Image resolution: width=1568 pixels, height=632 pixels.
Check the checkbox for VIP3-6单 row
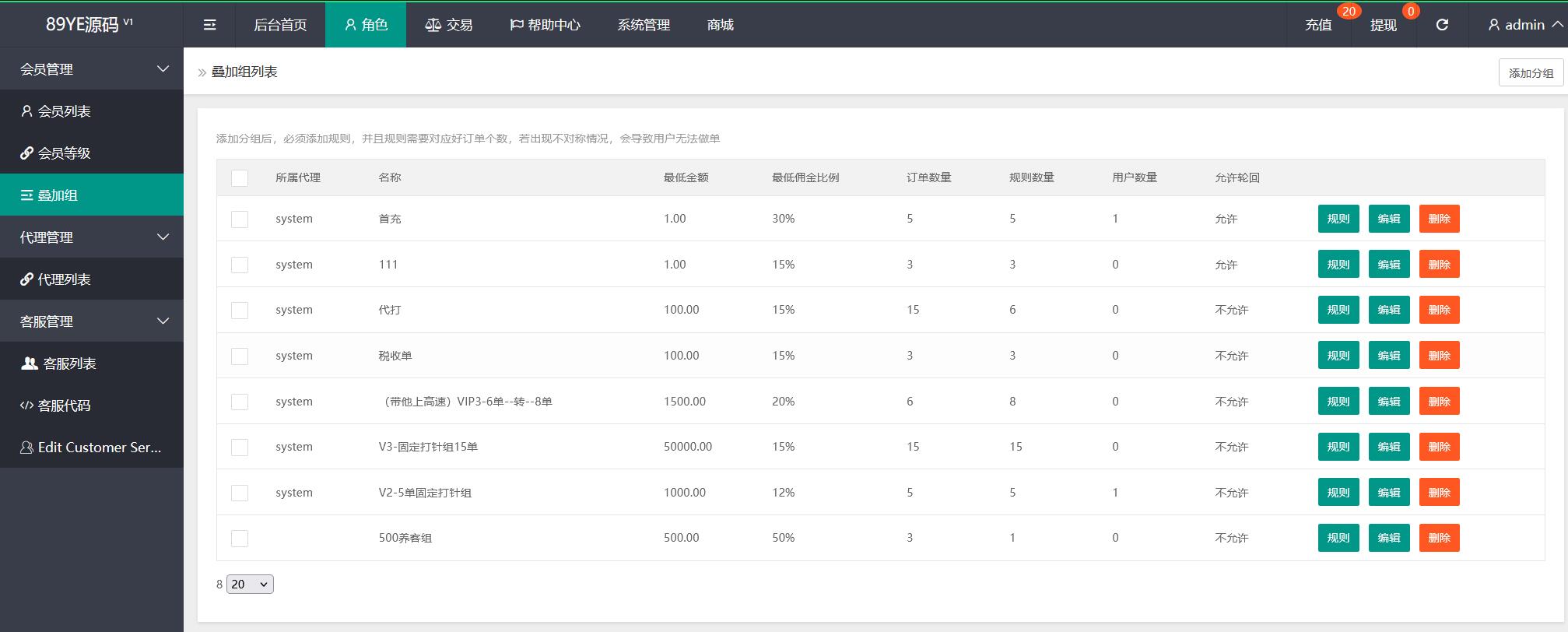(240, 402)
